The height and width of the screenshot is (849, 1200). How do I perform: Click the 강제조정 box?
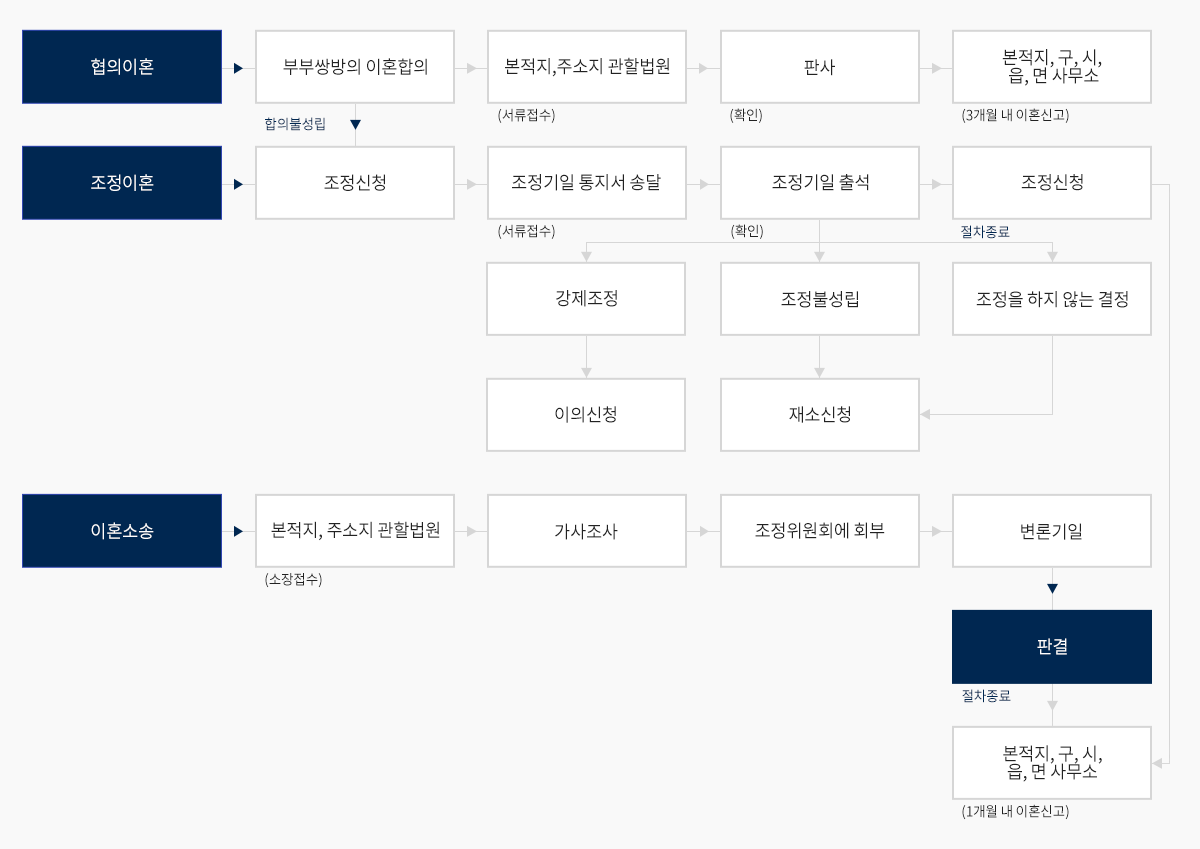click(x=586, y=299)
